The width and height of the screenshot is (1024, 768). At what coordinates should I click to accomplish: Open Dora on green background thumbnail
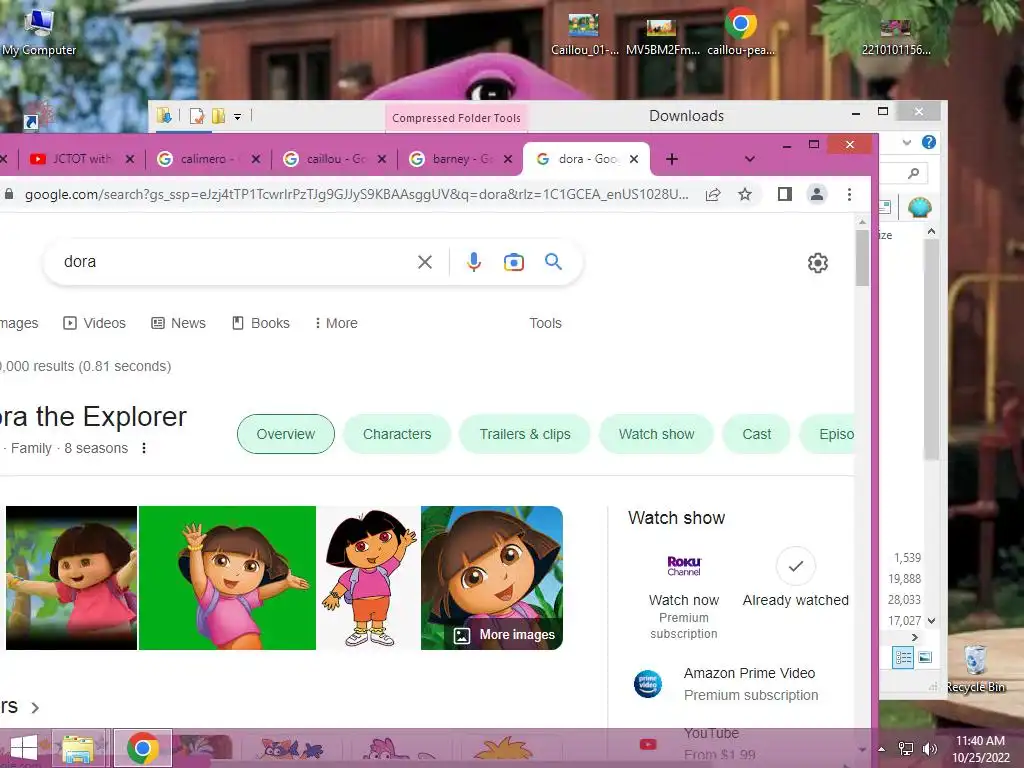click(227, 578)
